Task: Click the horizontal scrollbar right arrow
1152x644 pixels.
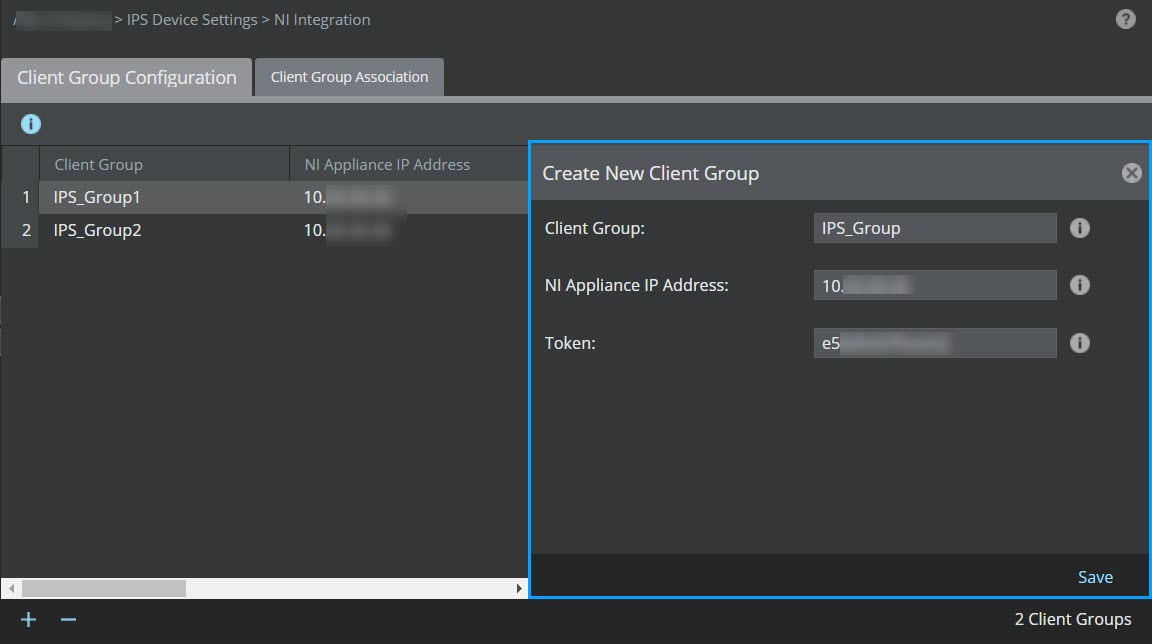Action: point(519,588)
